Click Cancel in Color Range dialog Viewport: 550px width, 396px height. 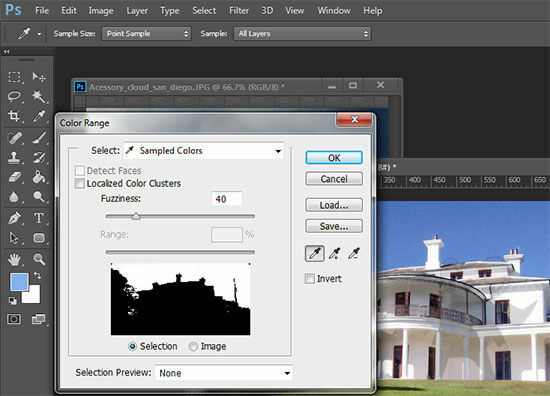point(334,179)
